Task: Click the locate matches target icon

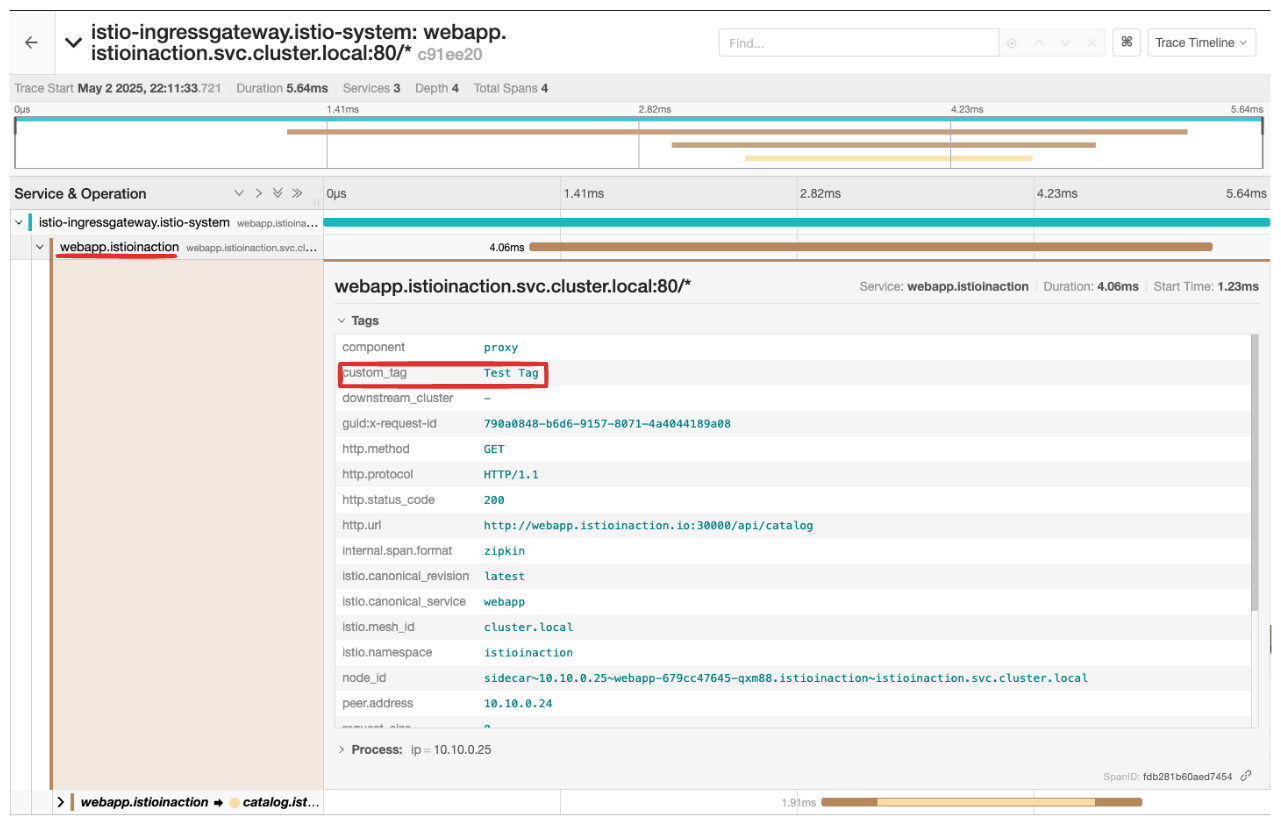Action: pyautogui.click(x=1012, y=43)
